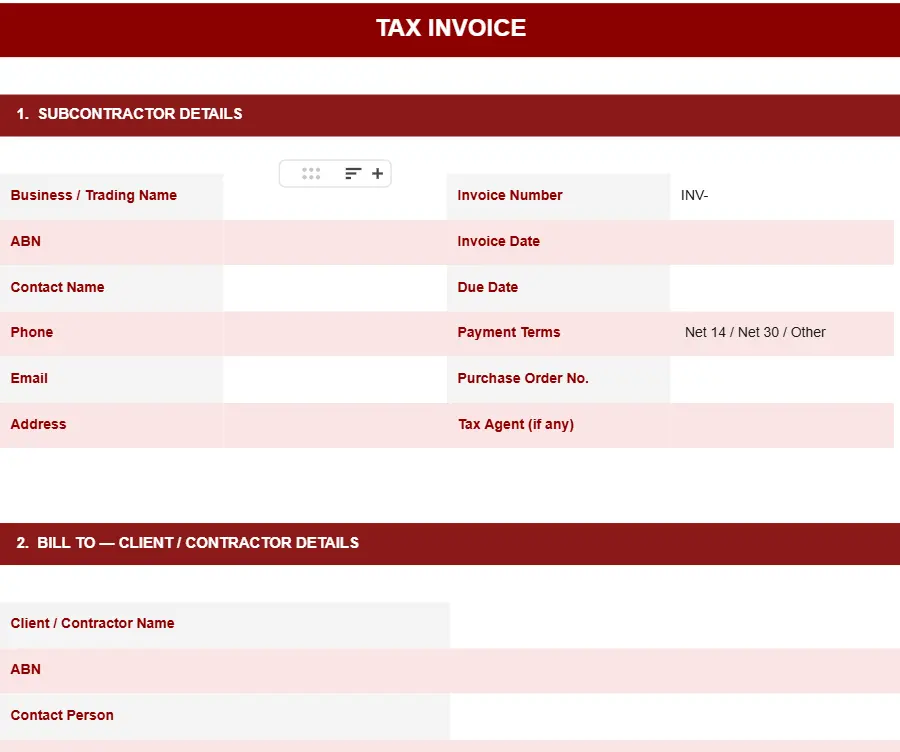Click the column drag handle dots icon
Screen dimensions: 900x752
click(311, 174)
